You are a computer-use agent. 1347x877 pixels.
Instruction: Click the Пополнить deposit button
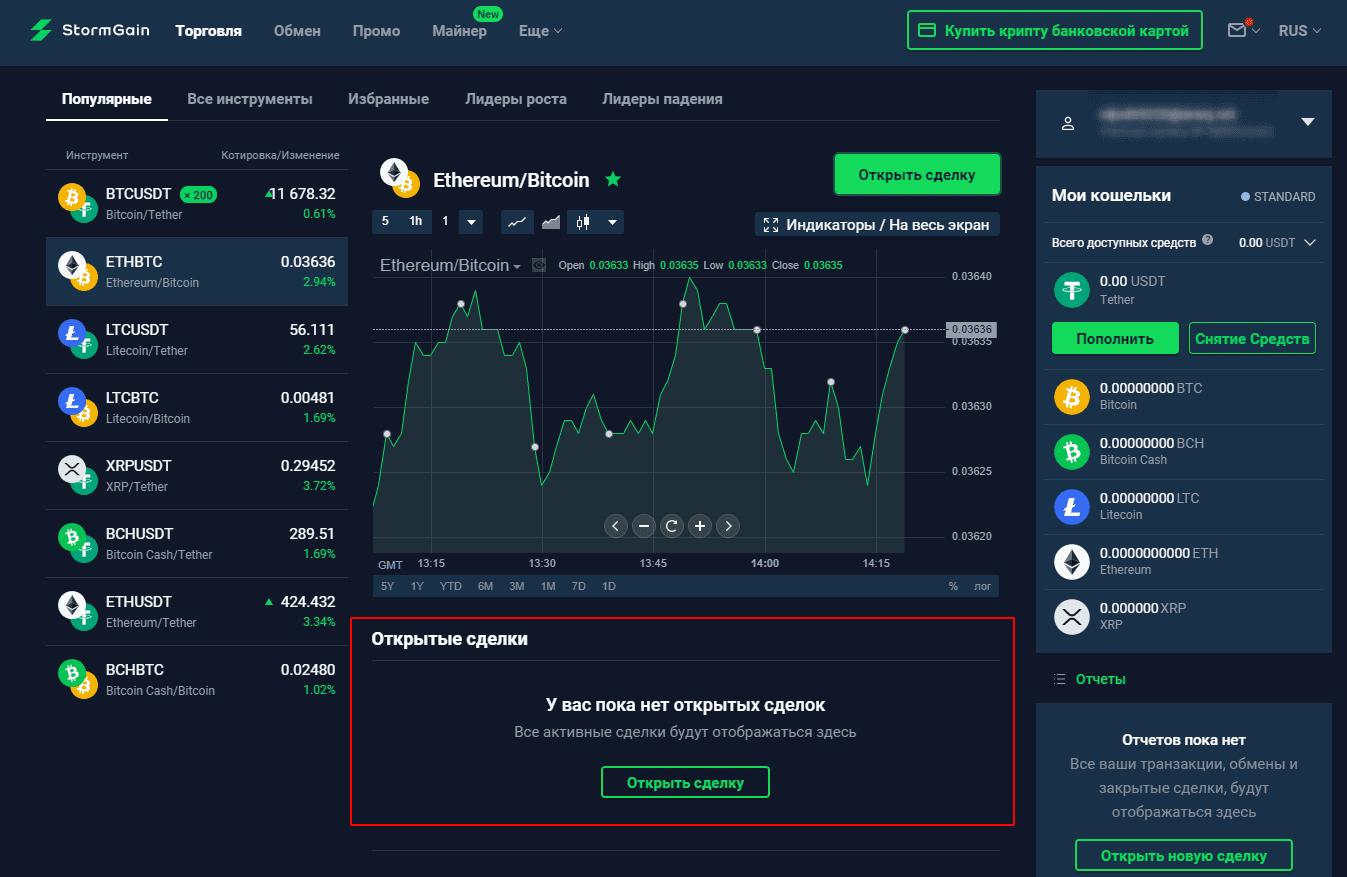coord(1115,338)
